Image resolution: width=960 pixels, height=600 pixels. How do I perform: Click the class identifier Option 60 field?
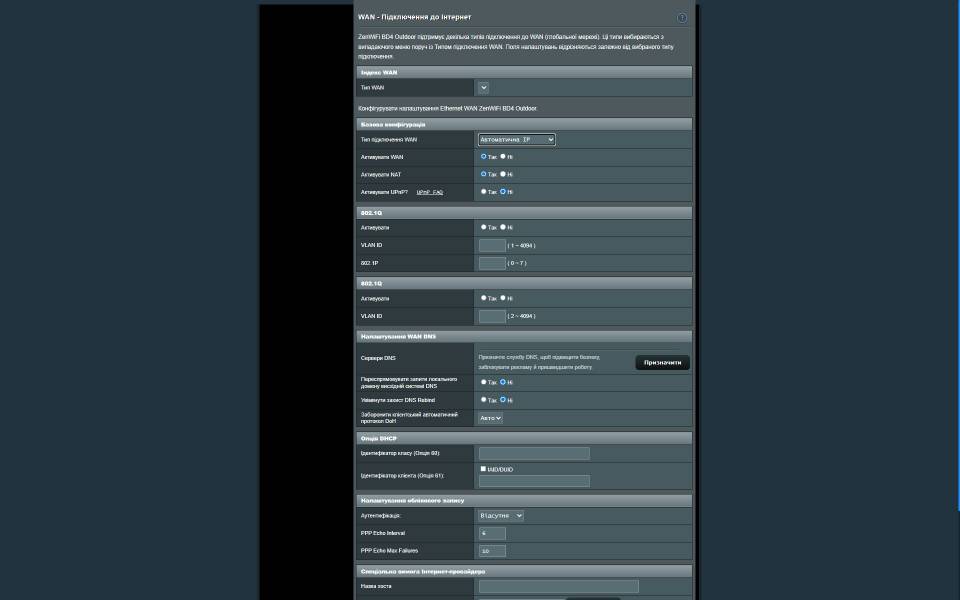[534, 453]
